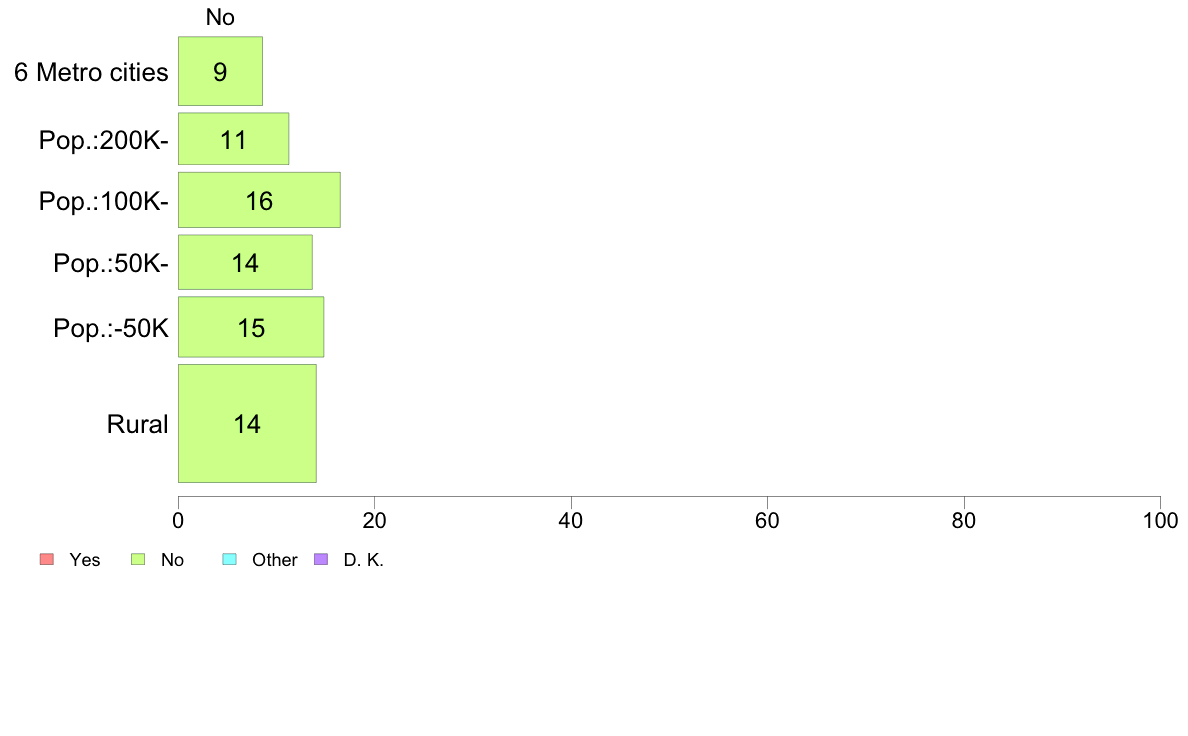Click the green No legend swatch

[x=138, y=559]
